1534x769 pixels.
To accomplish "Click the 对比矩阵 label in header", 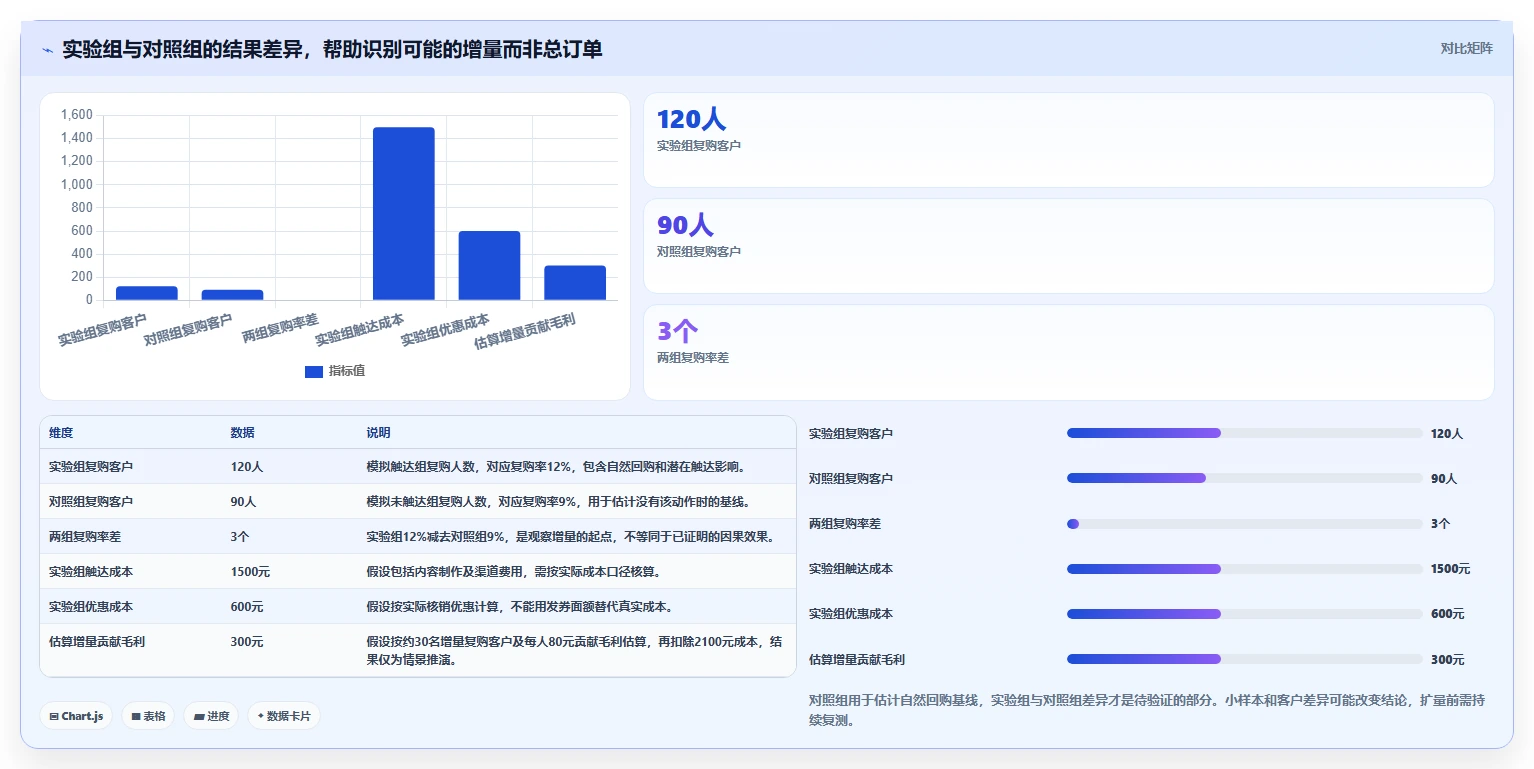I will pos(1466,48).
